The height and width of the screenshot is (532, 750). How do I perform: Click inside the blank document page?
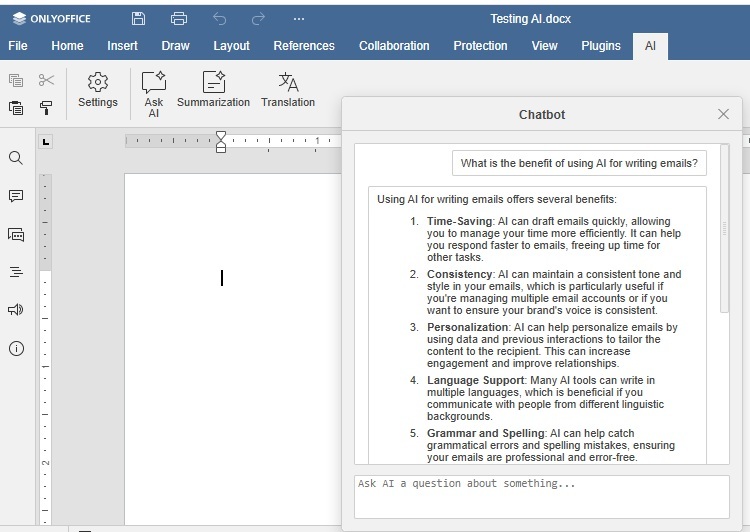pyautogui.click(x=233, y=349)
